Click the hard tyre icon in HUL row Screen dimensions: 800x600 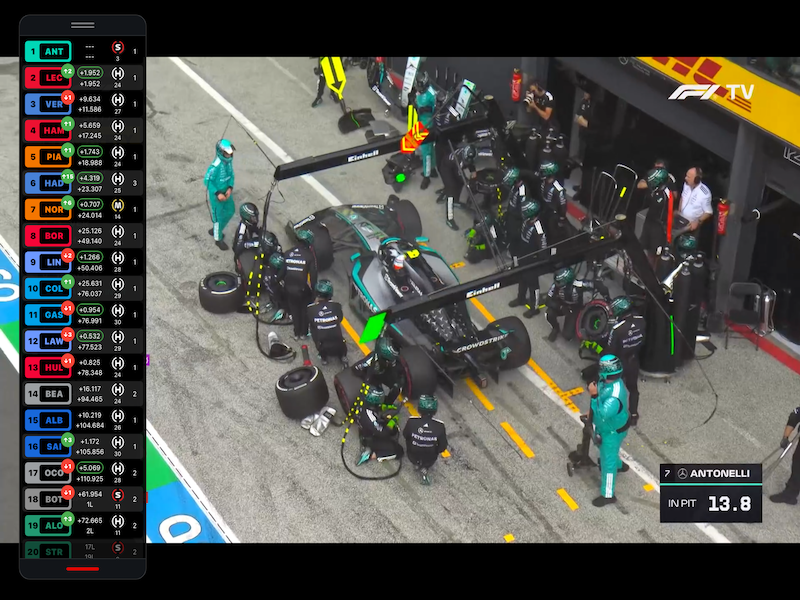click(x=118, y=363)
